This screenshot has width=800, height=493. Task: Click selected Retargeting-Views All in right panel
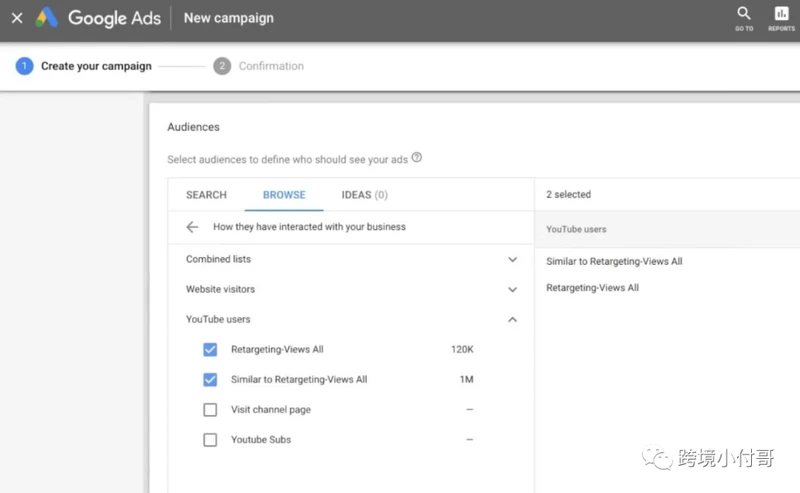(592, 288)
